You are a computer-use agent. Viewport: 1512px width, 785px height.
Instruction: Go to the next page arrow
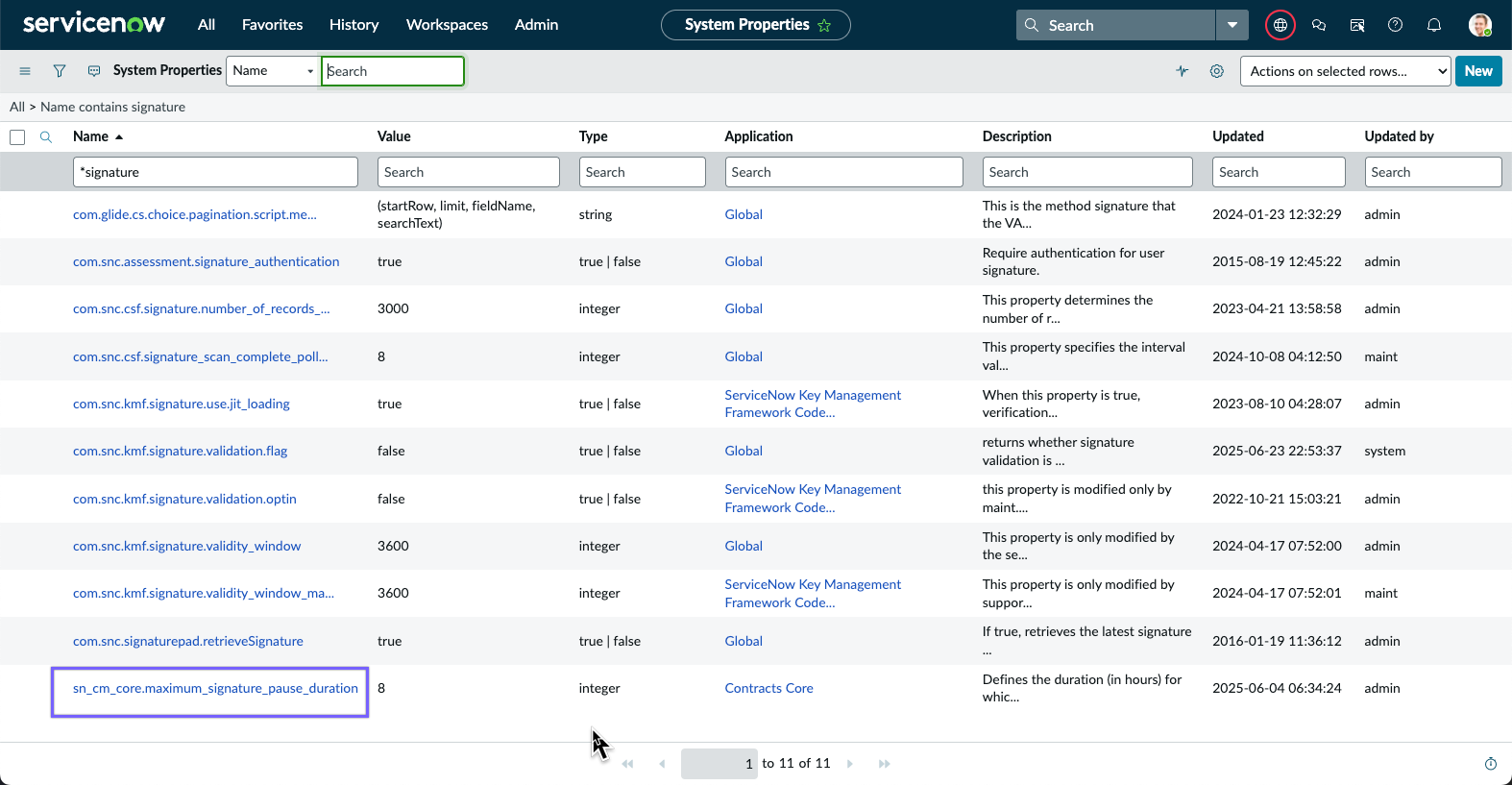(850, 764)
